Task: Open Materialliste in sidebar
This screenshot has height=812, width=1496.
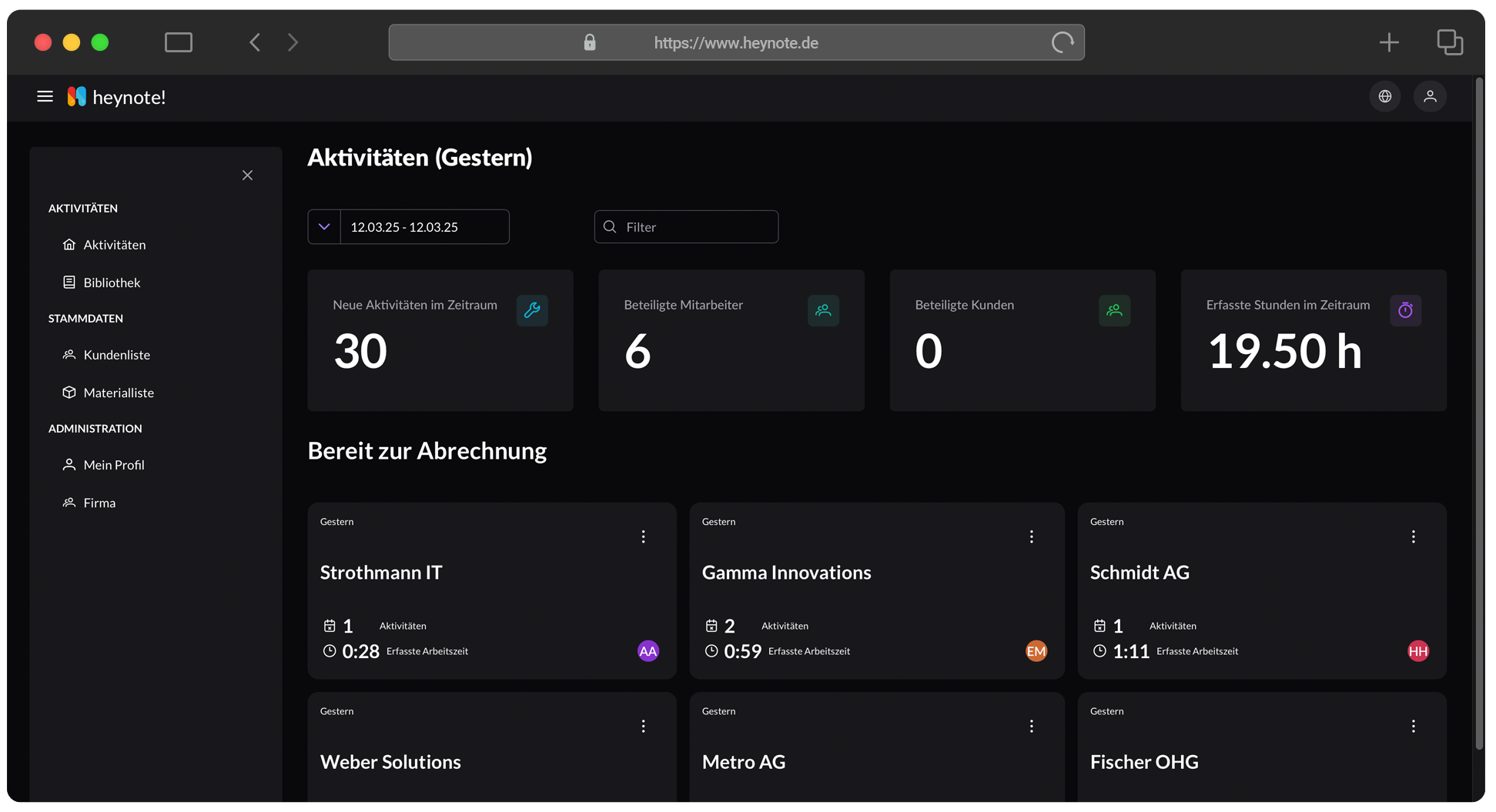Action: [108, 393]
